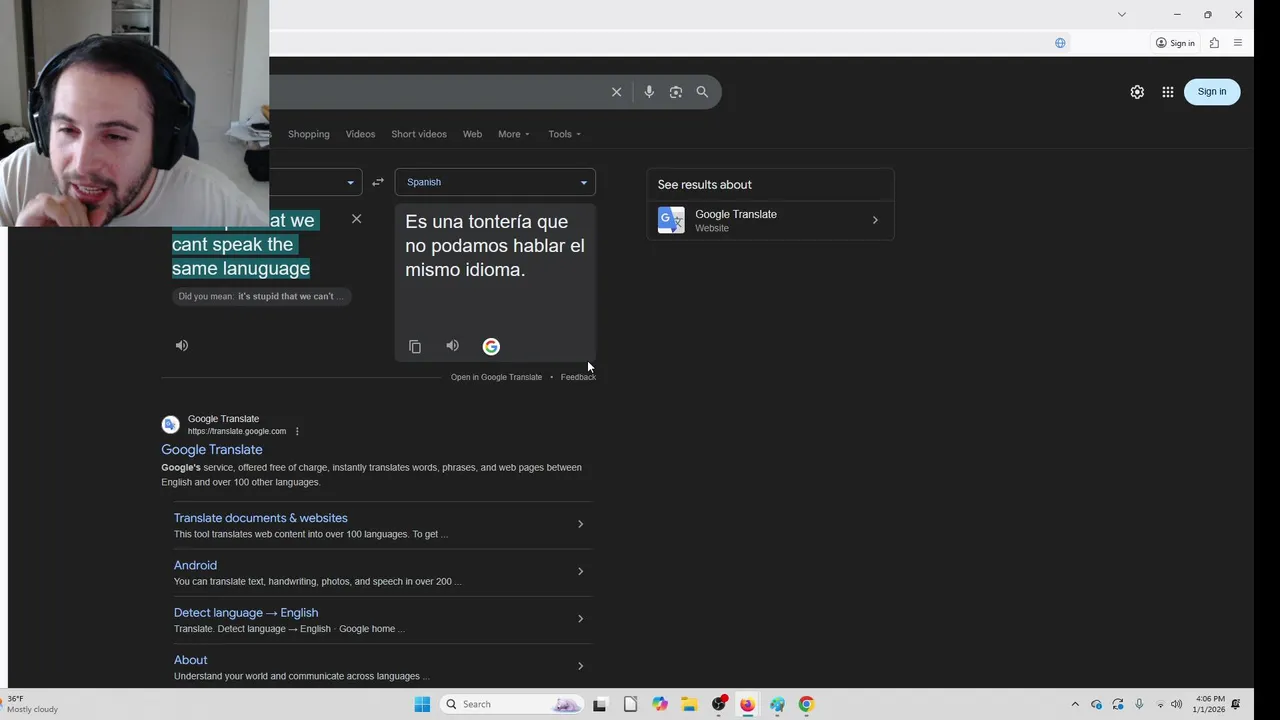Click Open in Google Translate link
The height and width of the screenshot is (720, 1280).
pos(496,377)
